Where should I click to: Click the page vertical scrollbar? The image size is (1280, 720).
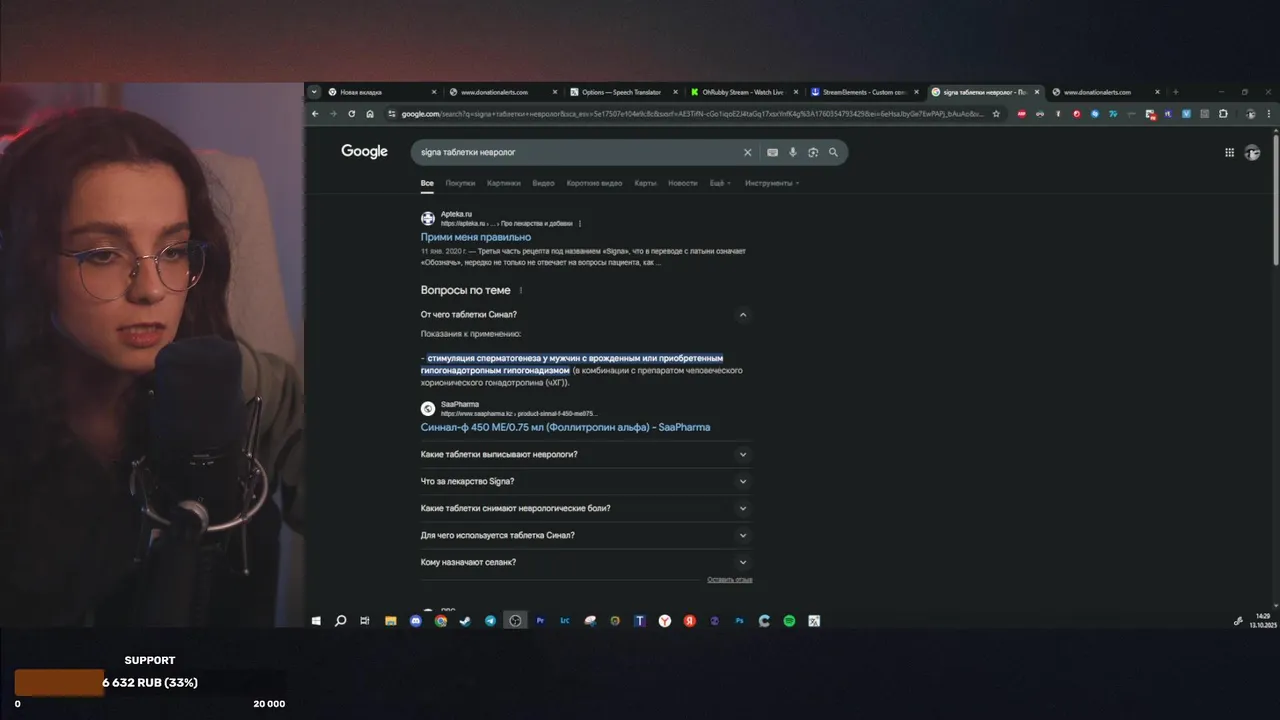[x=1275, y=200]
